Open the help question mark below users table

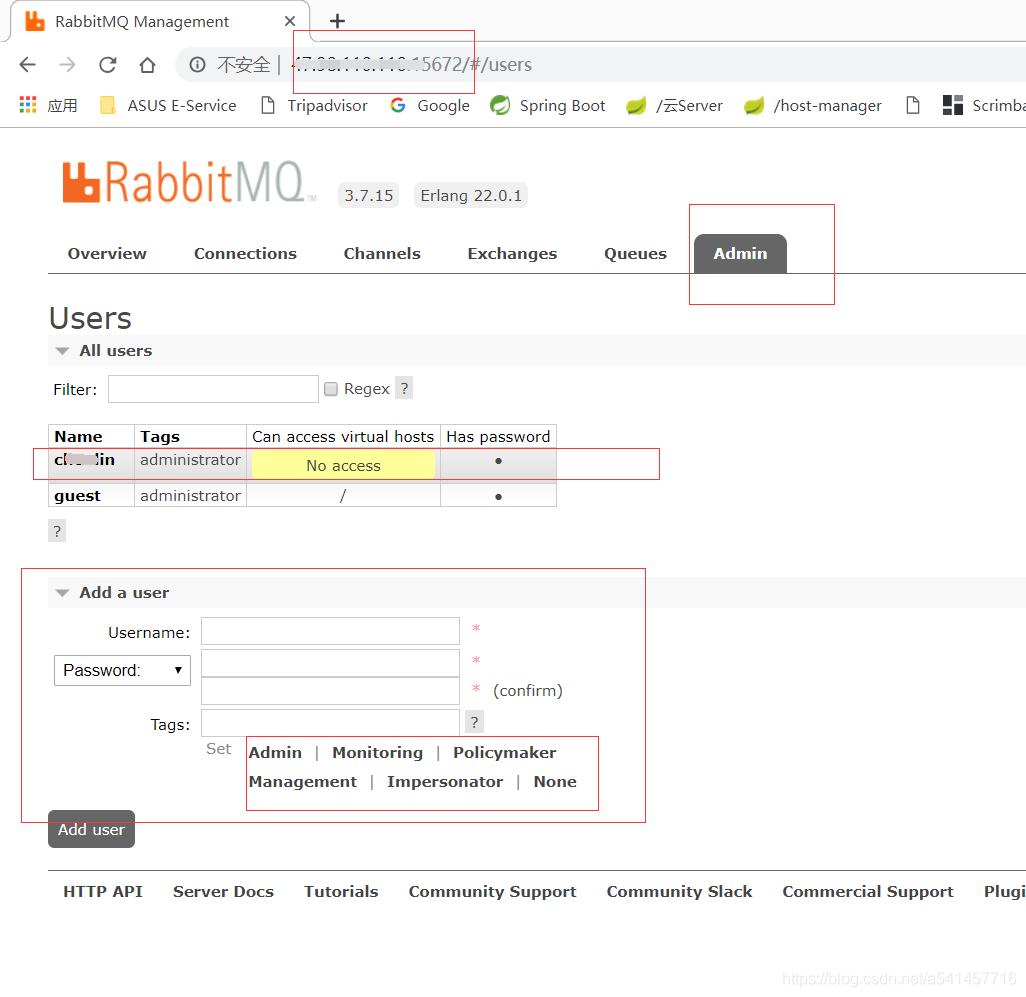[57, 531]
